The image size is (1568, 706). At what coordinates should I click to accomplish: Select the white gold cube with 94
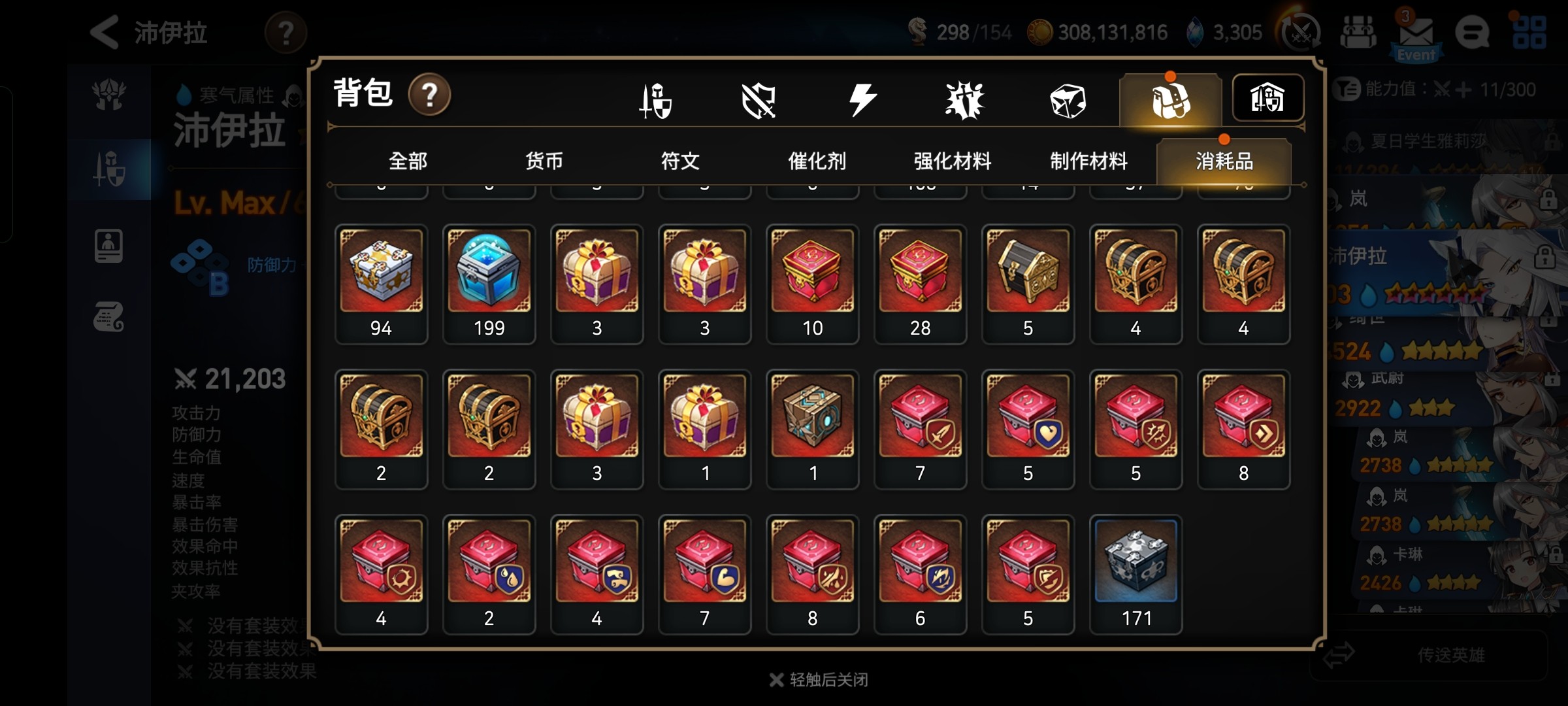381,284
